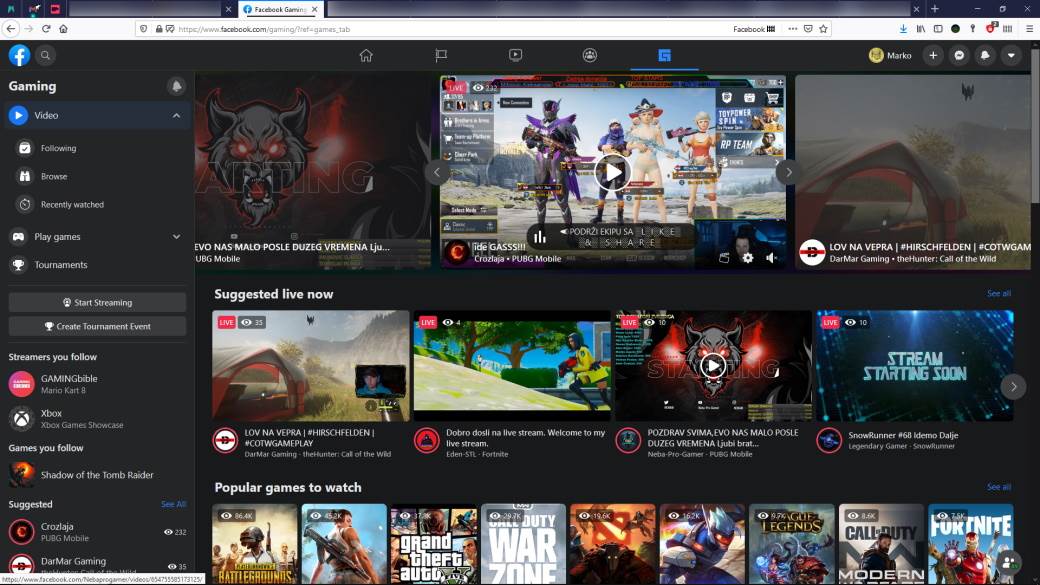Open settings gear on featured video
1040x585 pixels.
(747, 257)
